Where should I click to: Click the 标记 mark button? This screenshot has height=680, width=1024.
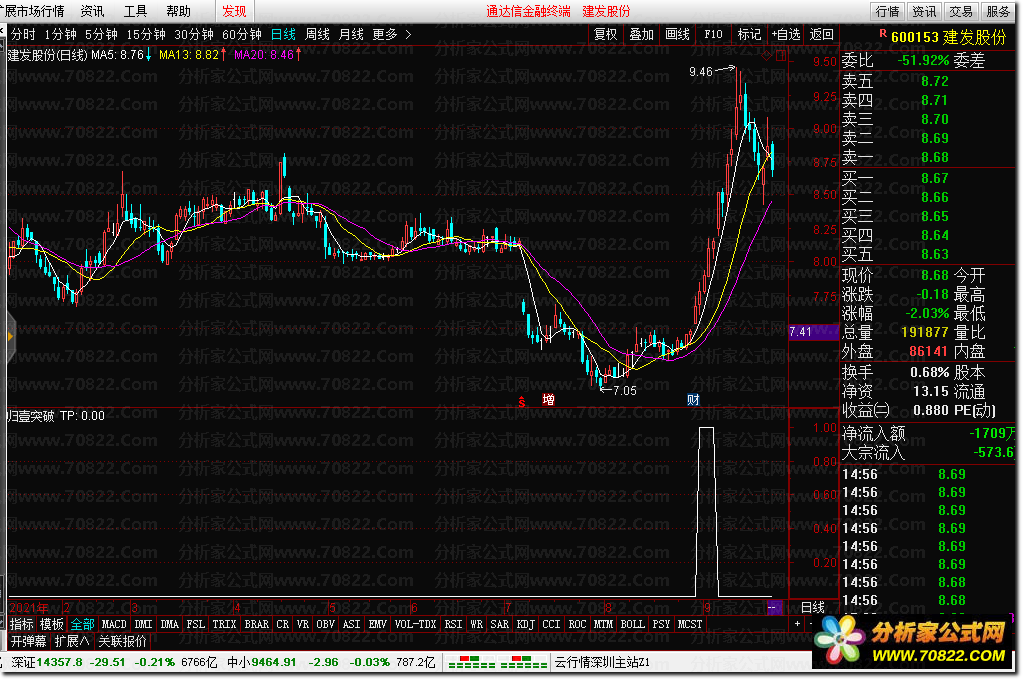pos(749,35)
